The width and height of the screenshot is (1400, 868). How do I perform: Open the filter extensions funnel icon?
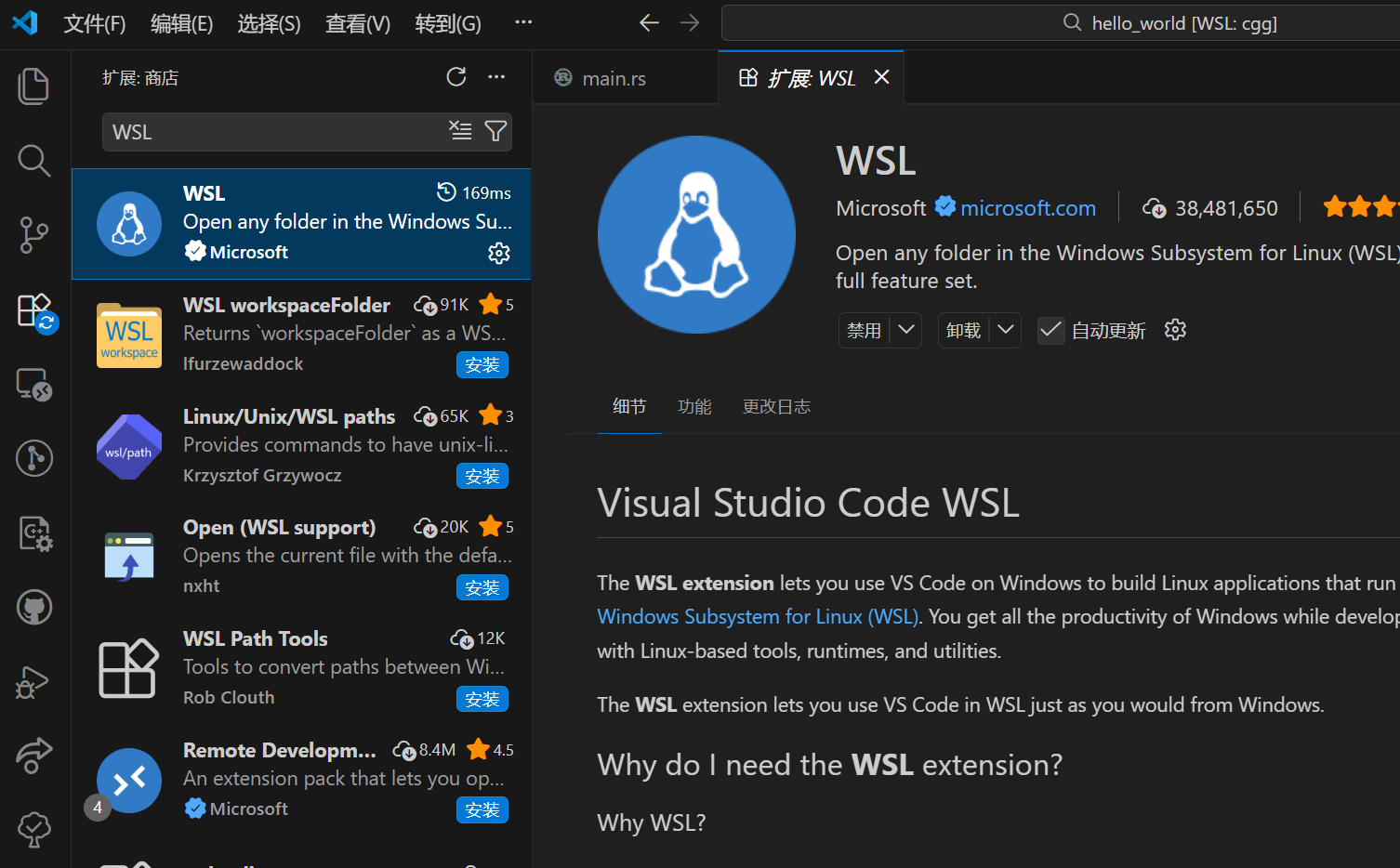click(x=495, y=131)
